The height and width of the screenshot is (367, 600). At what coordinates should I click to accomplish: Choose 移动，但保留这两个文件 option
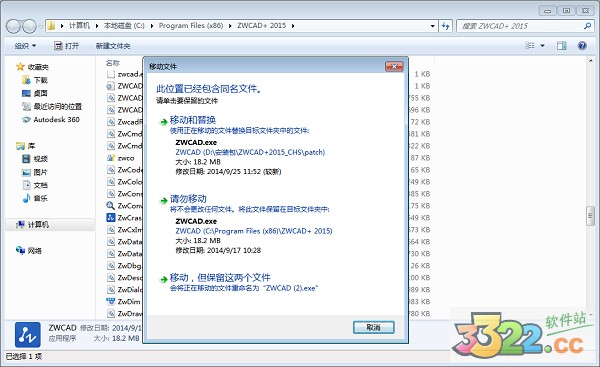click(x=220, y=277)
